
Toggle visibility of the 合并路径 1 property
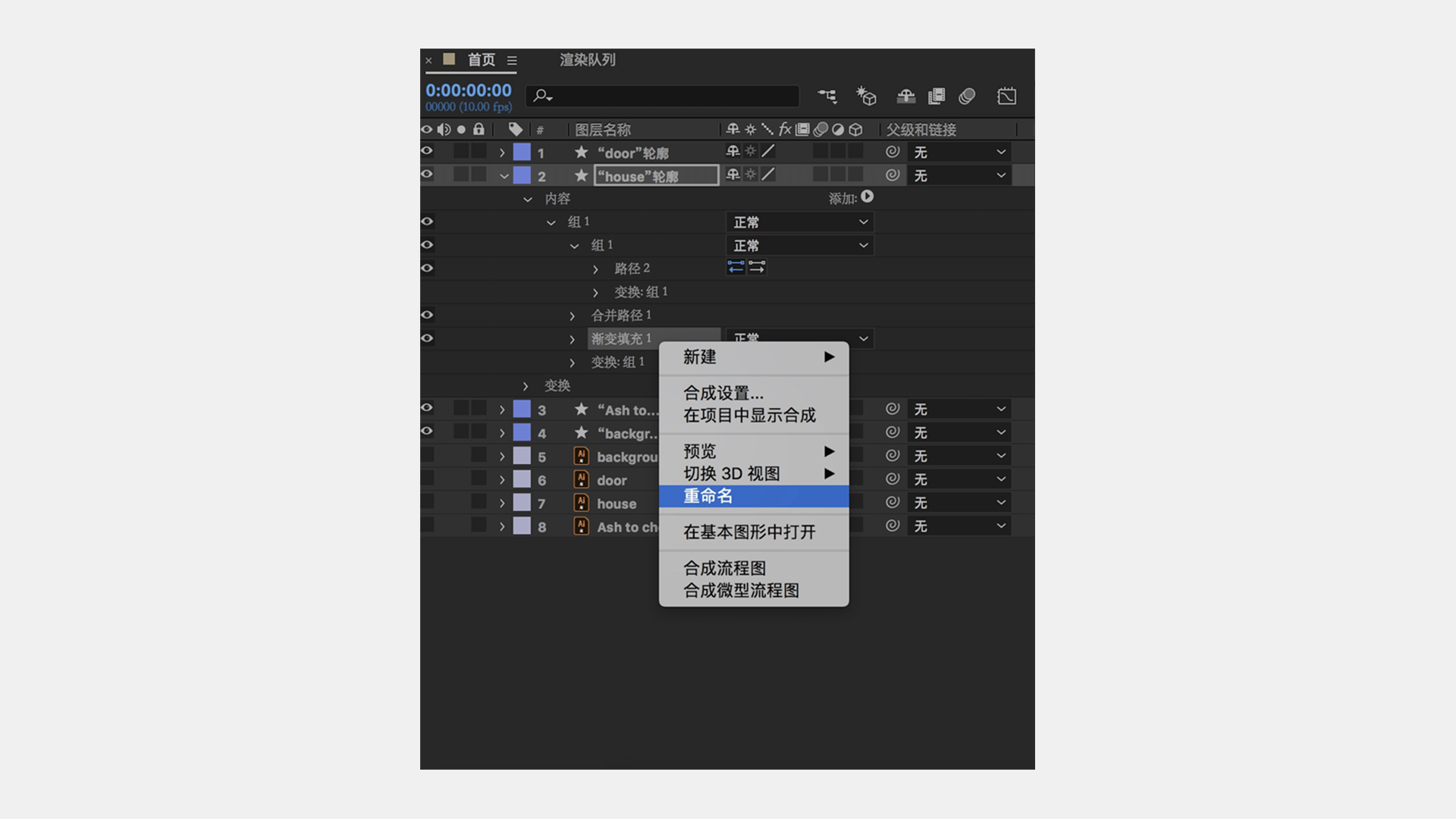click(426, 315)
